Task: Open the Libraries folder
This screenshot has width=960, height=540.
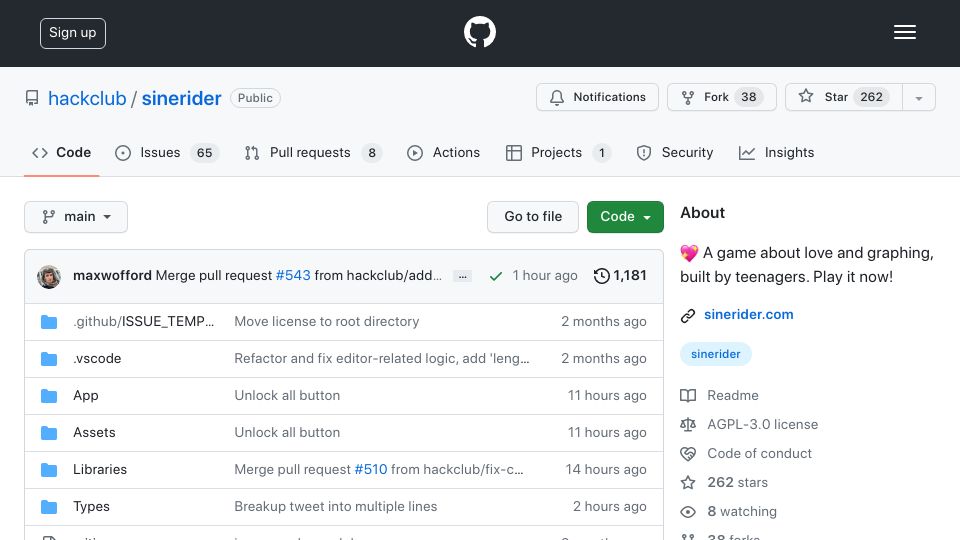Action: coord(100,469)
